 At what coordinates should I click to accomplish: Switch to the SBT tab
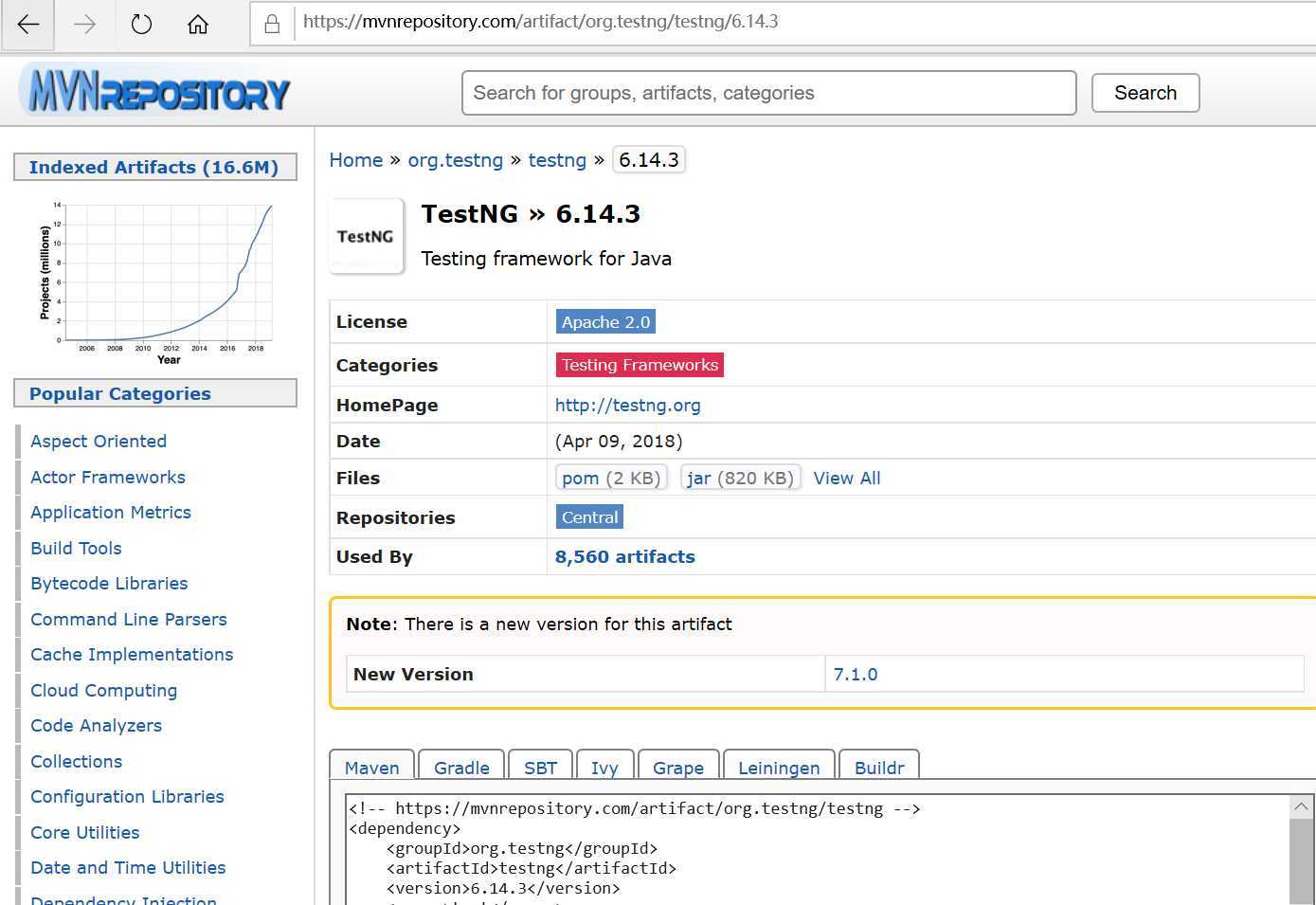coord(541,767)
